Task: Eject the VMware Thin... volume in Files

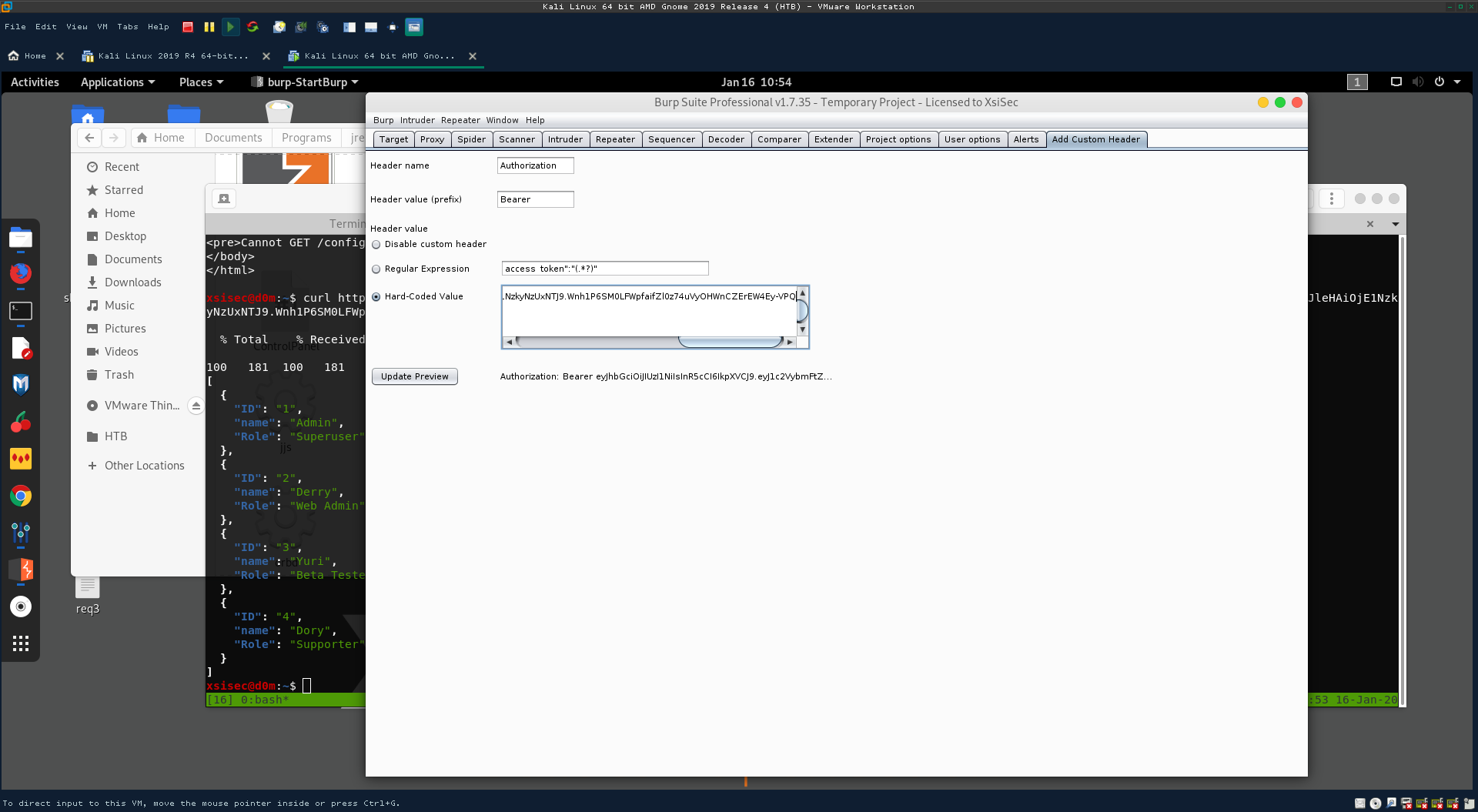Action: pyautogui.click(x=196, y=406)
